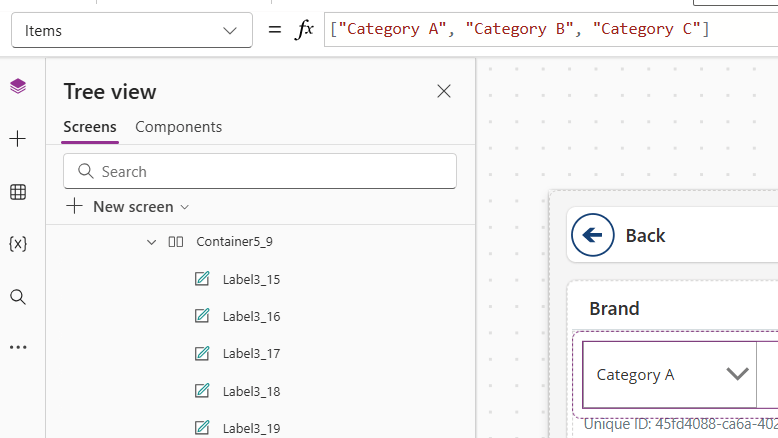778x438 pixels.
Task: Expand the Category A dropdown on canvas
Action: point(737,374)
